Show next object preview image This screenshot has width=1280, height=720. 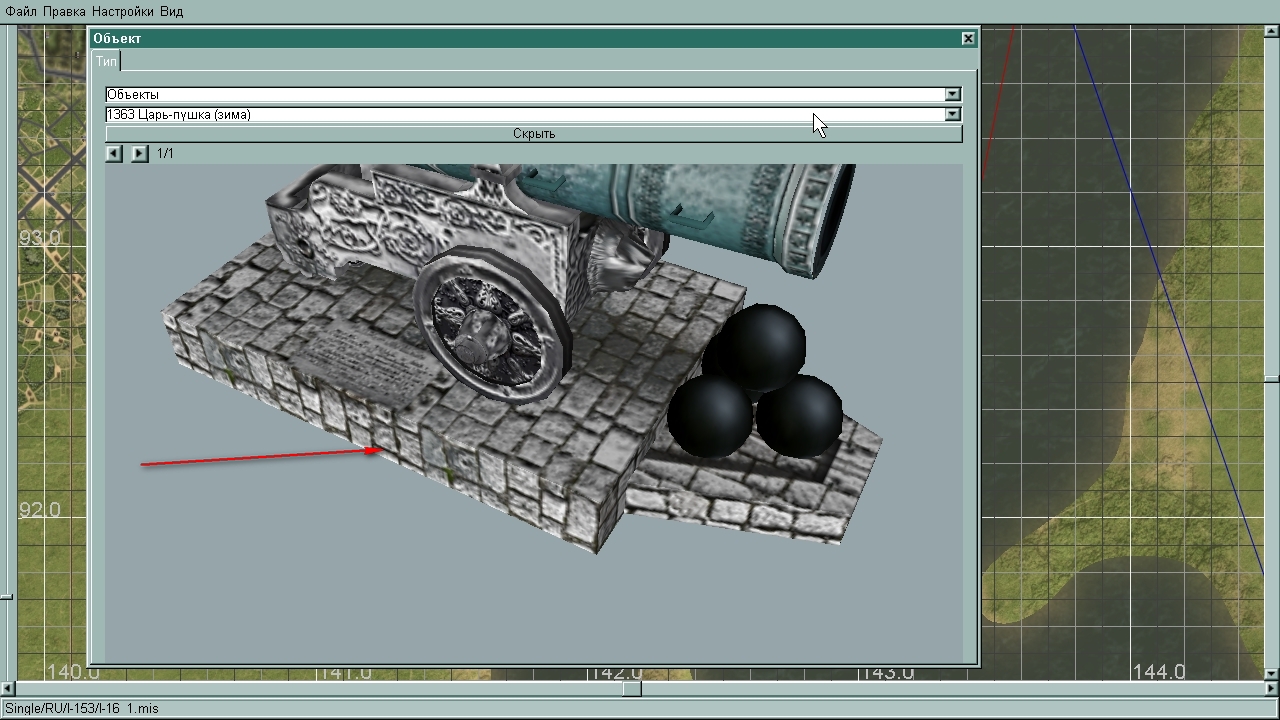(139, 153)
